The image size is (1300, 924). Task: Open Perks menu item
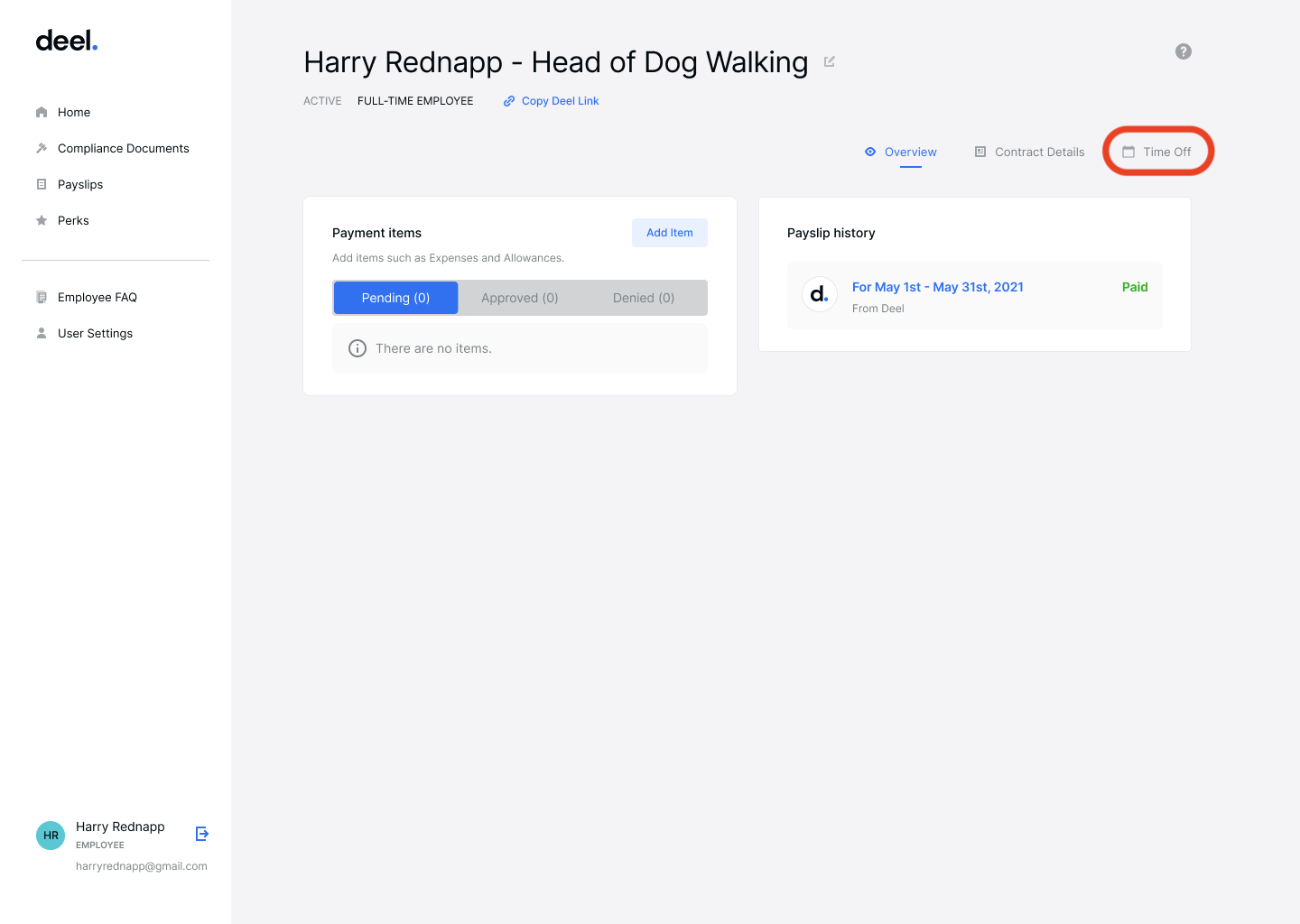(73, 220)
